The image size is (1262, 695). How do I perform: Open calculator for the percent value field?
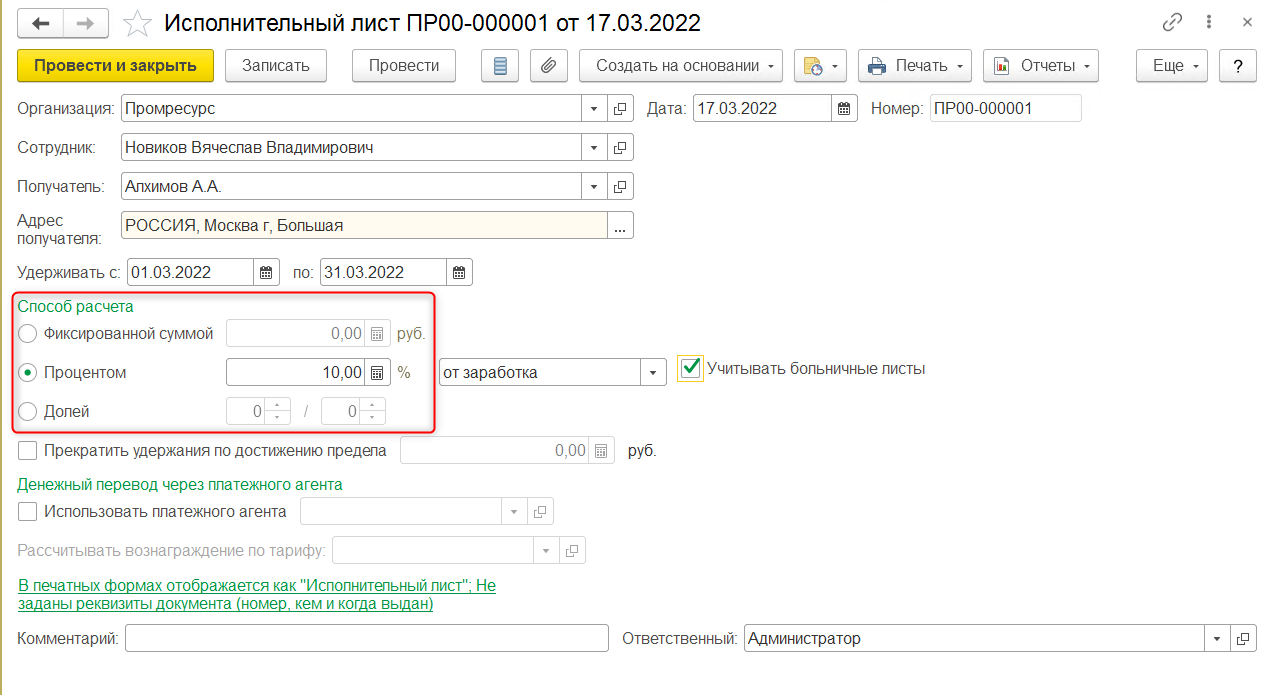377,373
